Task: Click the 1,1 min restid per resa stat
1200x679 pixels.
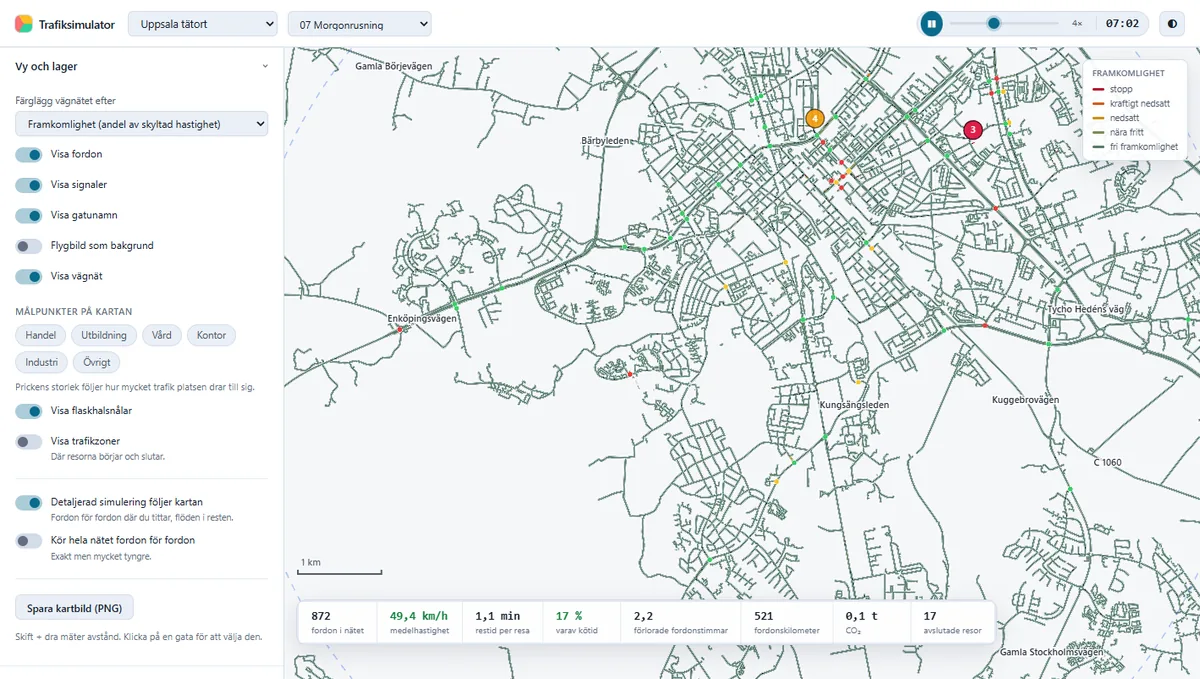Action: tap(502, 622)
